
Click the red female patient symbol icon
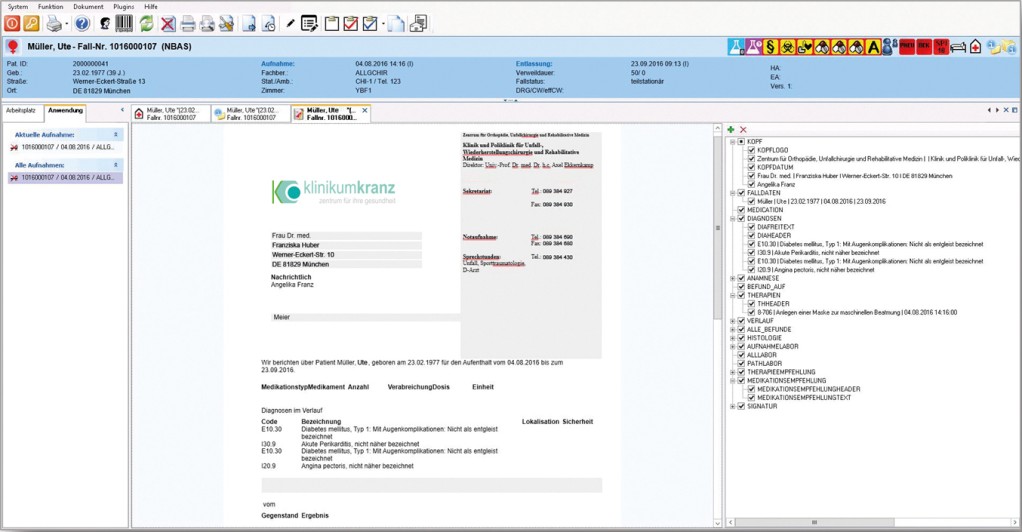click(12, 46)
